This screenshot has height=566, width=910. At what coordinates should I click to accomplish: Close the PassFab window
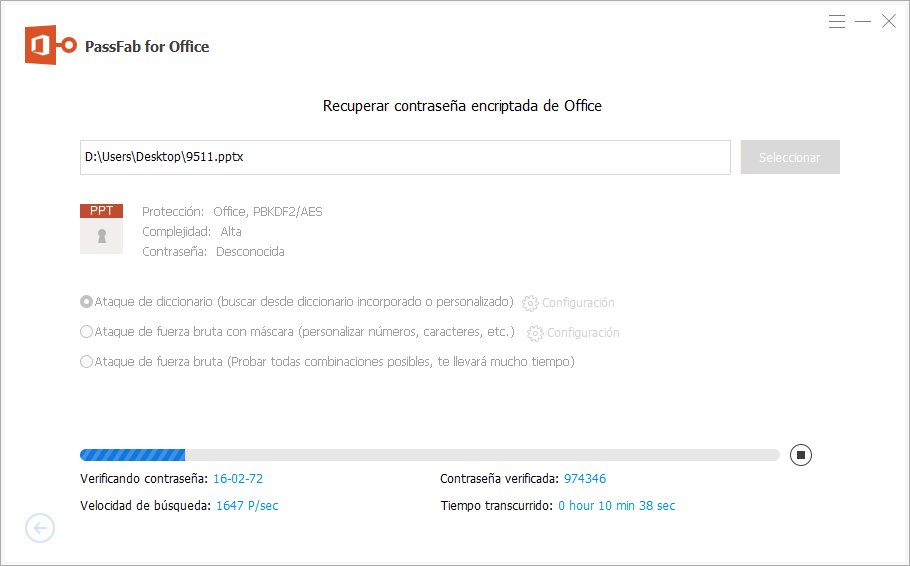(x=889, y=21)
